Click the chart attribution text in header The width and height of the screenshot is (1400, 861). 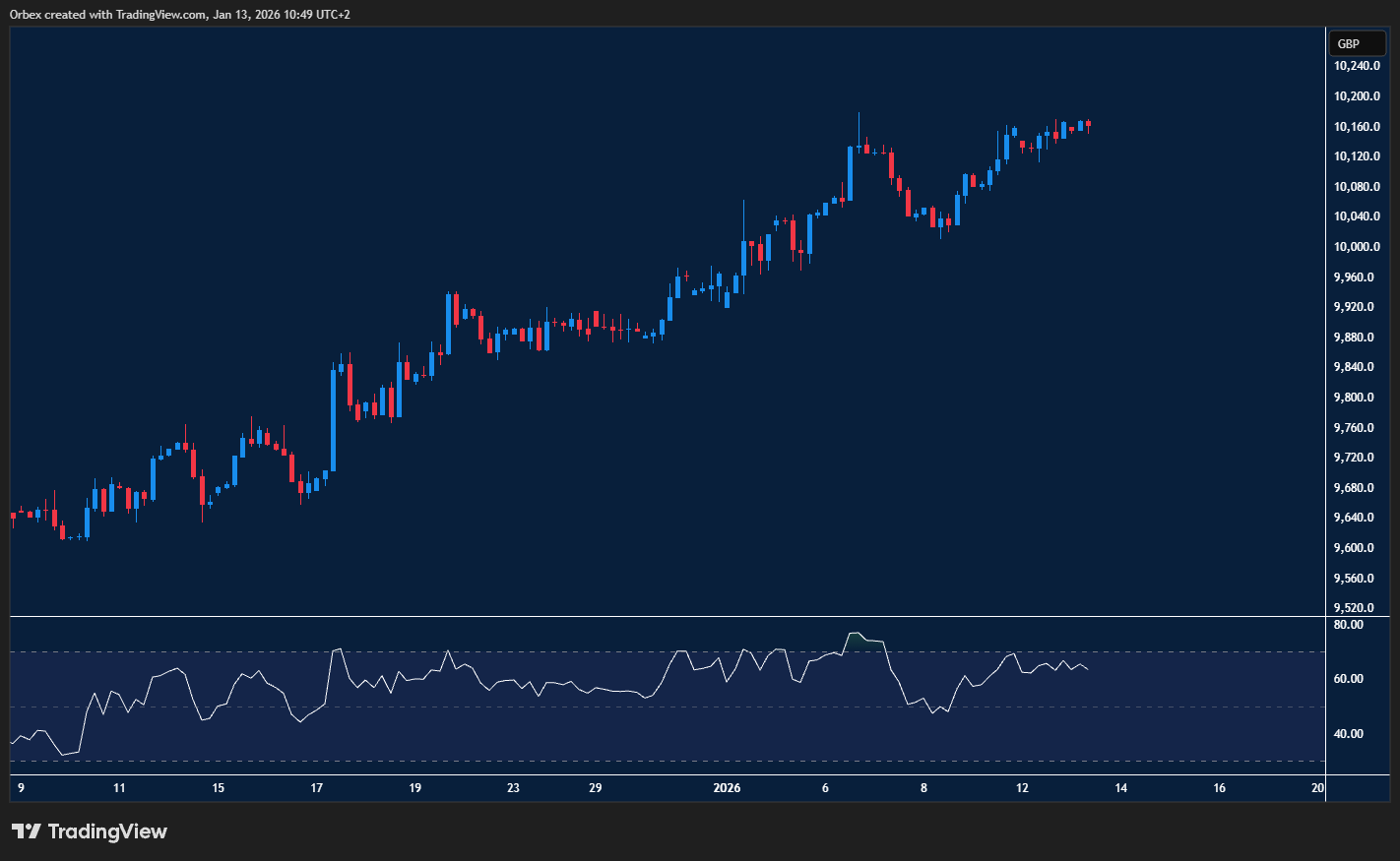[180, 14]
